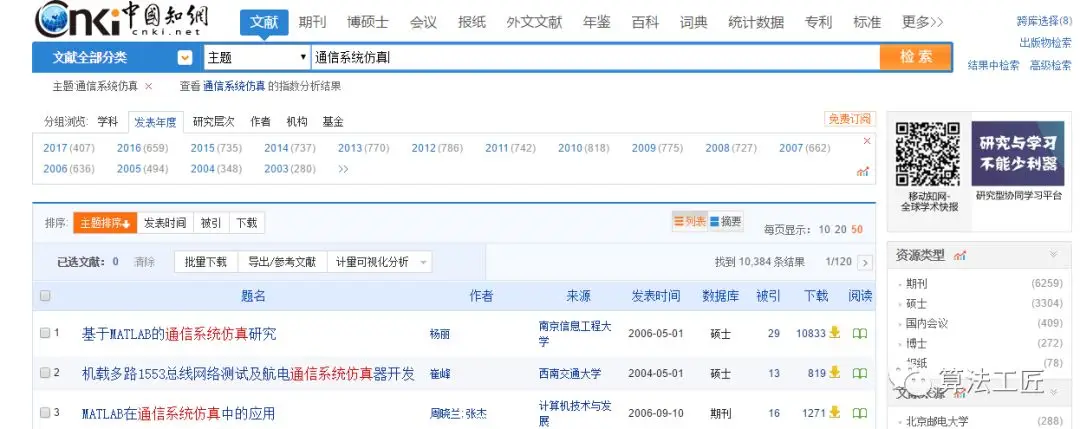Read row 1 paper online
This screenshot has width=1080, height=429.
pos(860,334)
